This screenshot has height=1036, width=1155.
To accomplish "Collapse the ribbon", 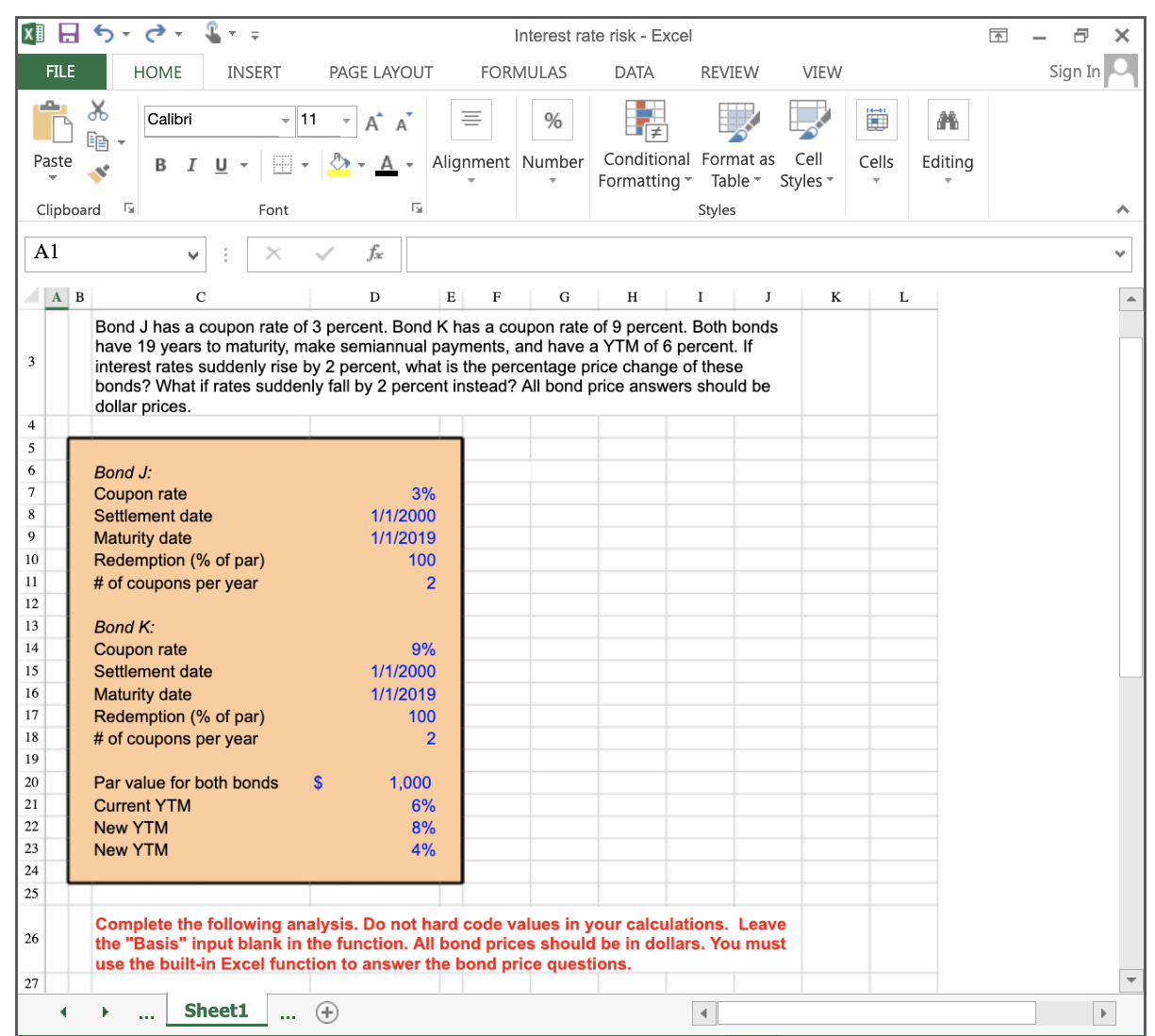I will click(x=1122, y=209).
